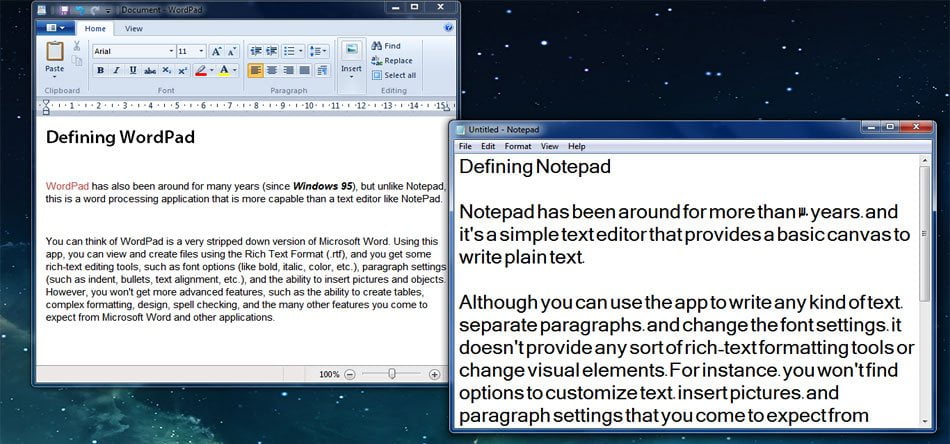
Task: Save the document from the Quick Access toolbar
Action: (x=64, y=10)
